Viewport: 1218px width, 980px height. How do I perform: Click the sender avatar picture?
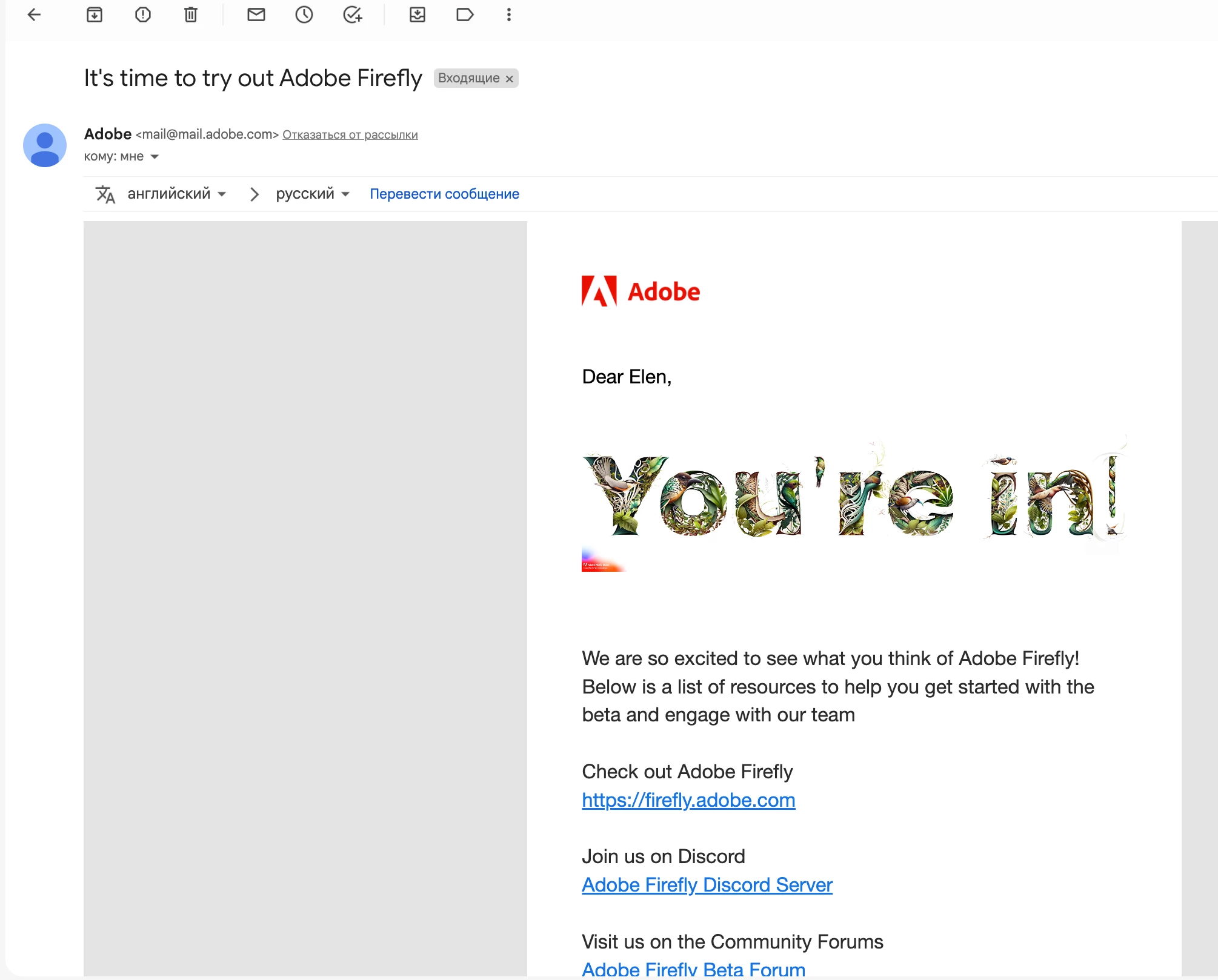pos(45,145)
